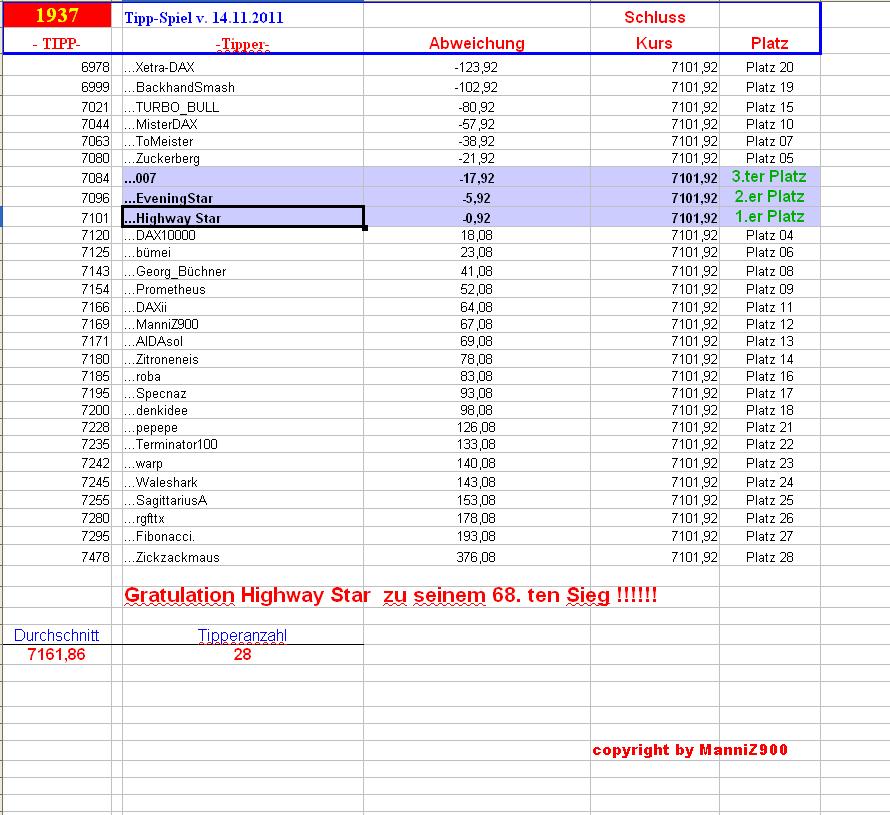This screenshot has height=815, width=890.
Task: Click the '...Zuckerberg' cell
Action: coord(243,158)
